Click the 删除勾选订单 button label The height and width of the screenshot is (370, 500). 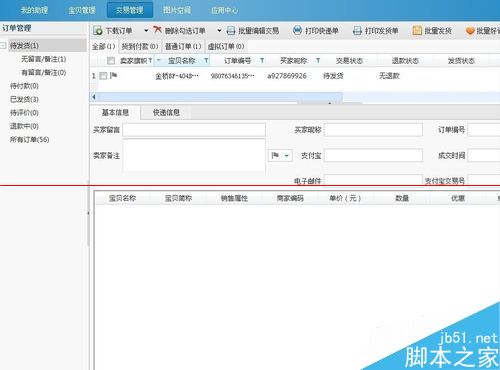pos(185,31)
